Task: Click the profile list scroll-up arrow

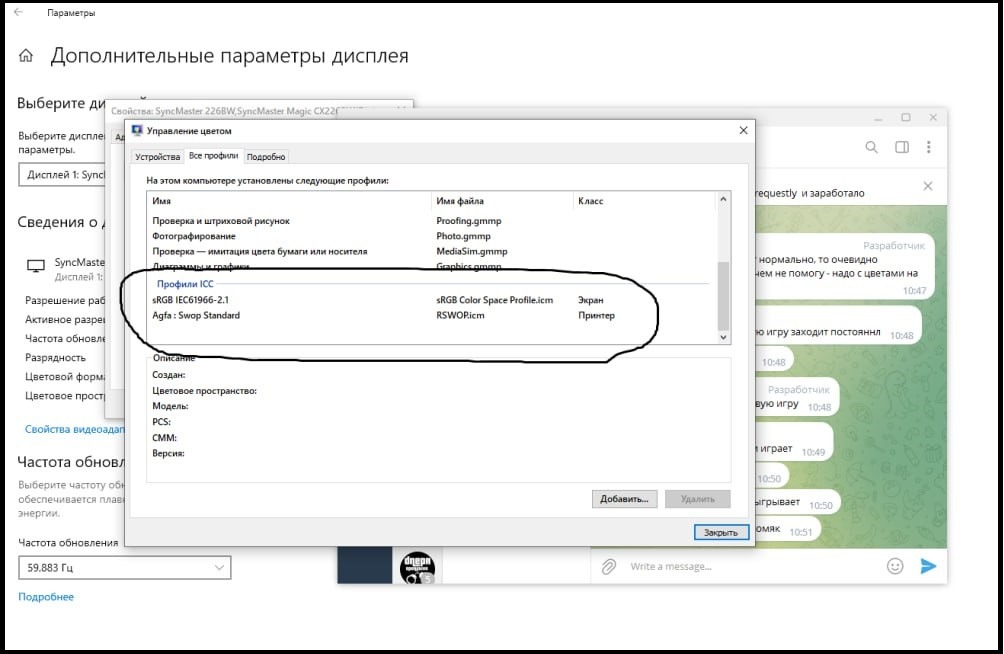Action: 723,199
